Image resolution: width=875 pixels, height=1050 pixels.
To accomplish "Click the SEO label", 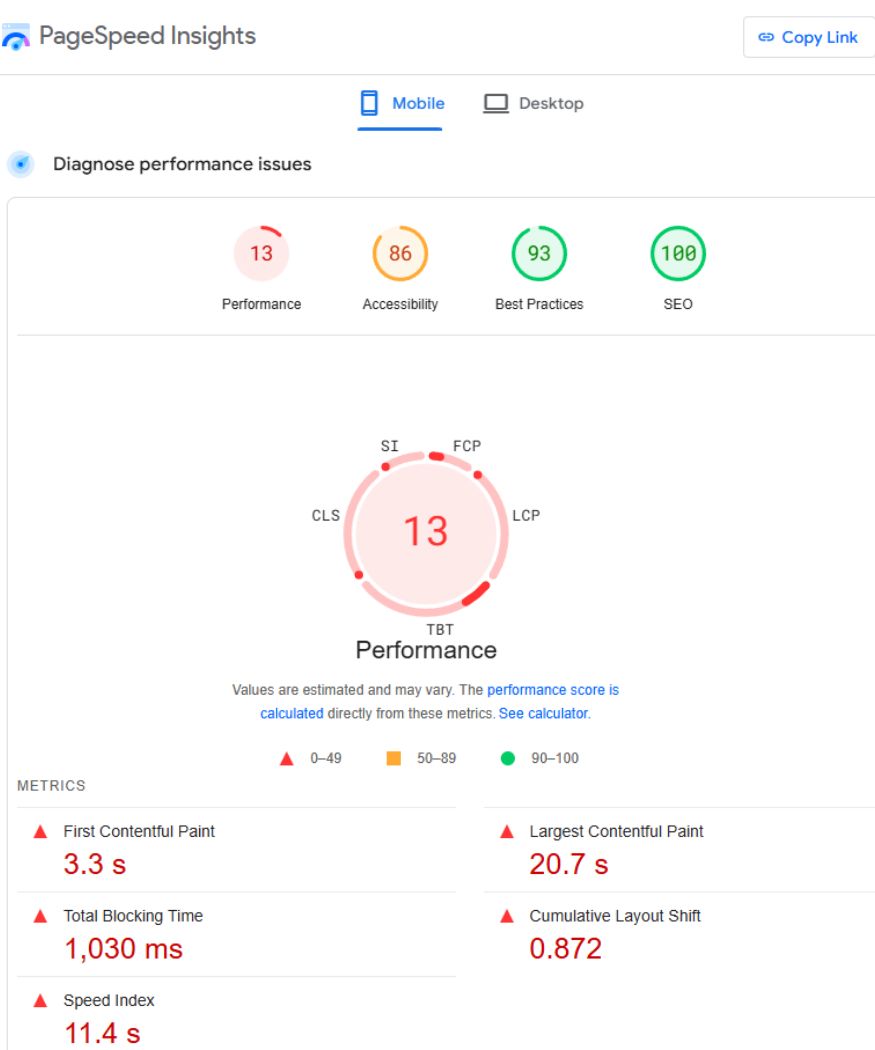I will (678, 304).
